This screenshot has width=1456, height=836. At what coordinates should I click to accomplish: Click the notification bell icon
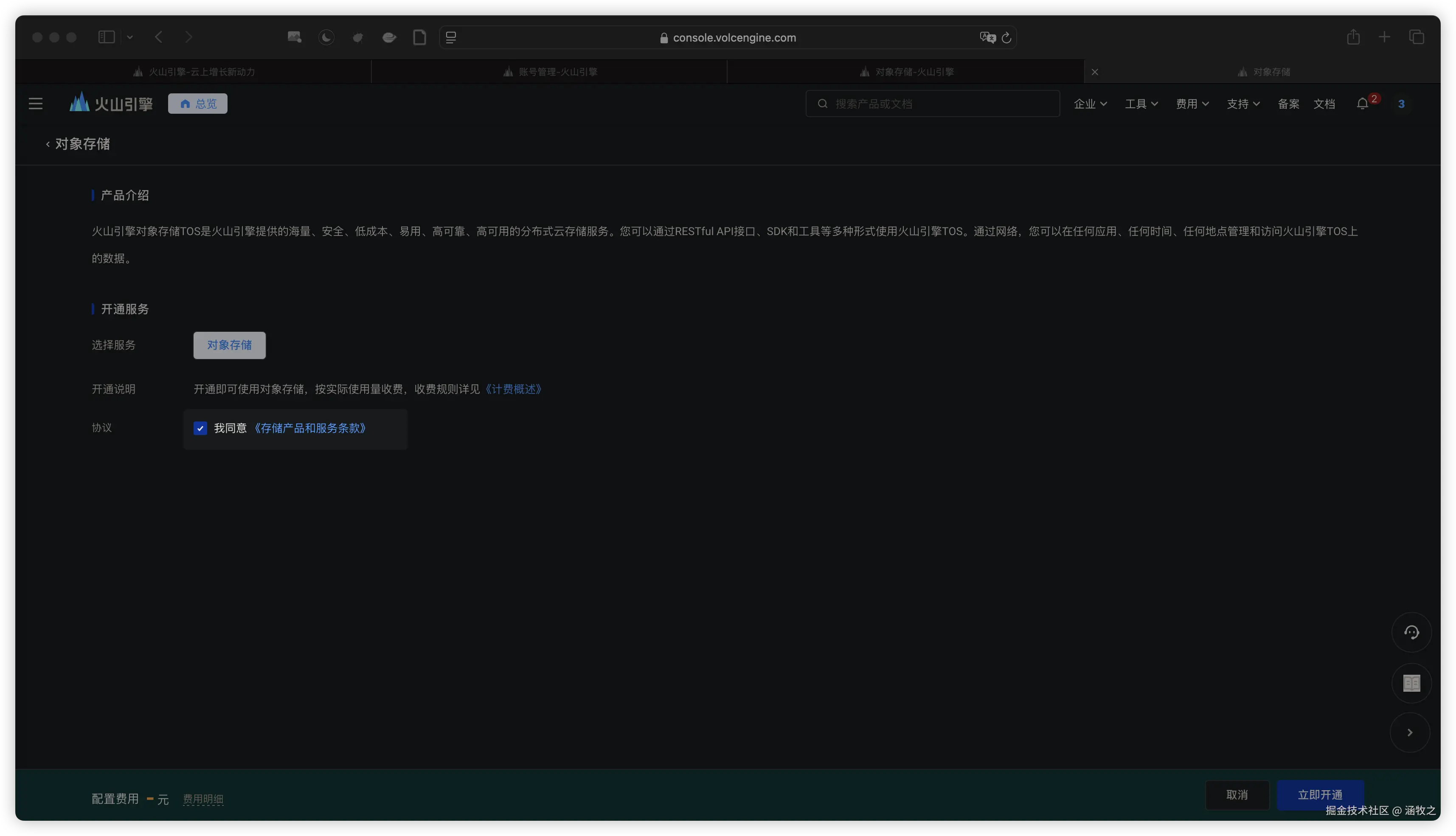(x=1362, y=104)
